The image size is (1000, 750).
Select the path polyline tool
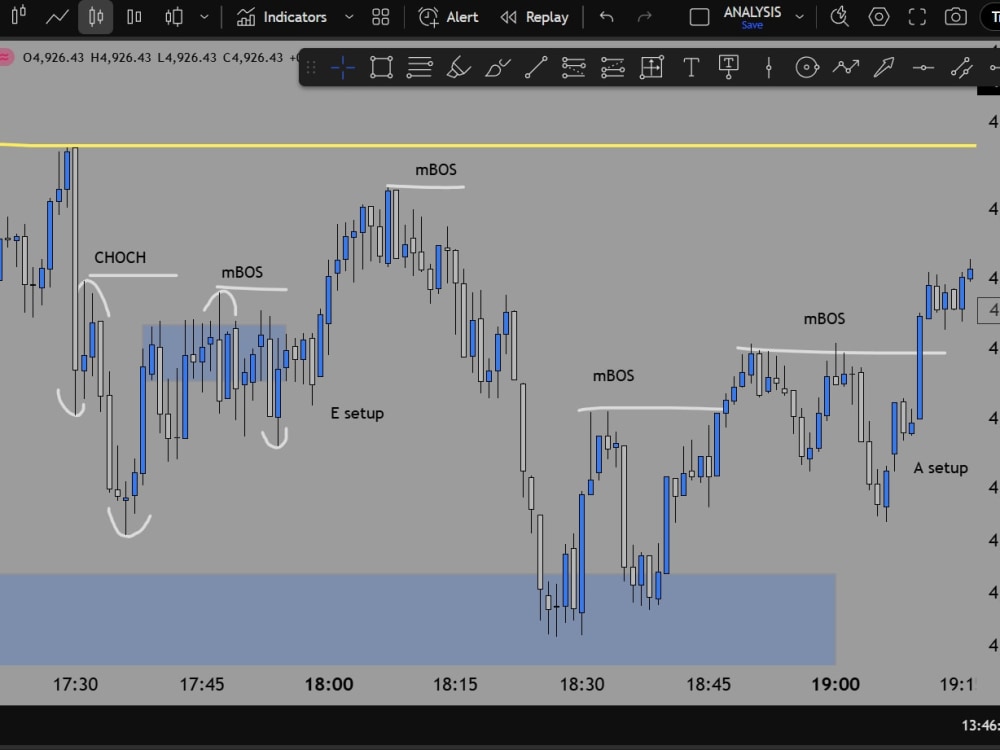coord(846,67)
